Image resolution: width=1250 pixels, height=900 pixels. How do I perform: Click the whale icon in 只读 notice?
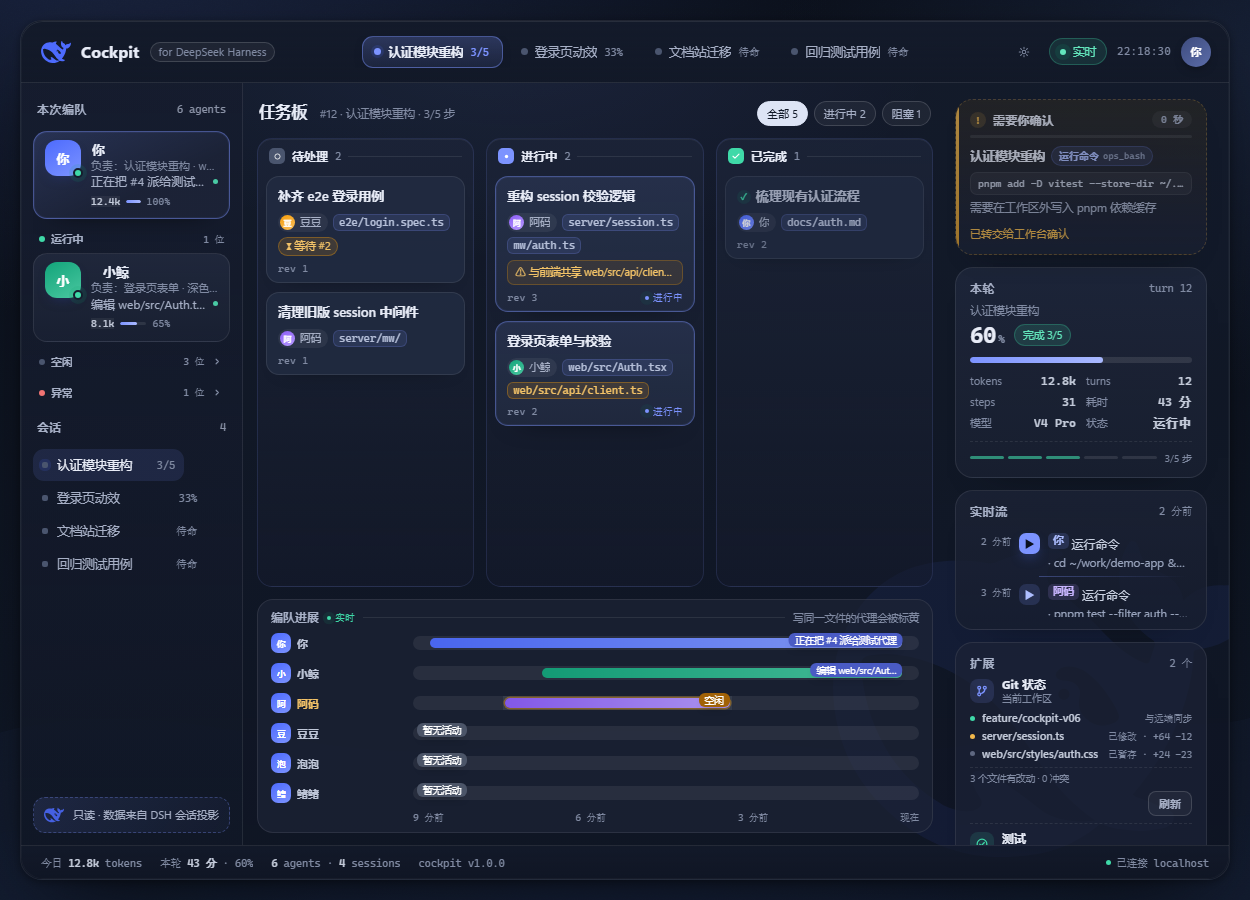(54, 815)
